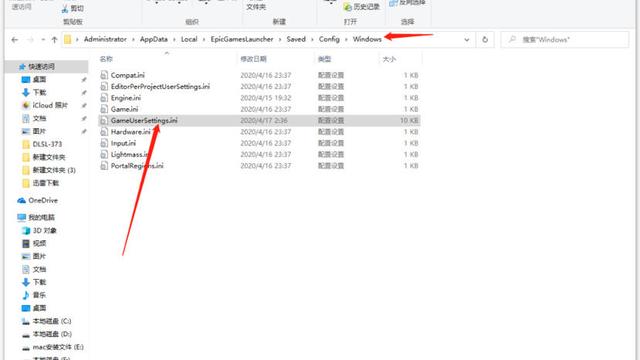Click the Input.ini file icon
Image resolution: width=640 pixels, height=360 pixels.
coord(104,143)
